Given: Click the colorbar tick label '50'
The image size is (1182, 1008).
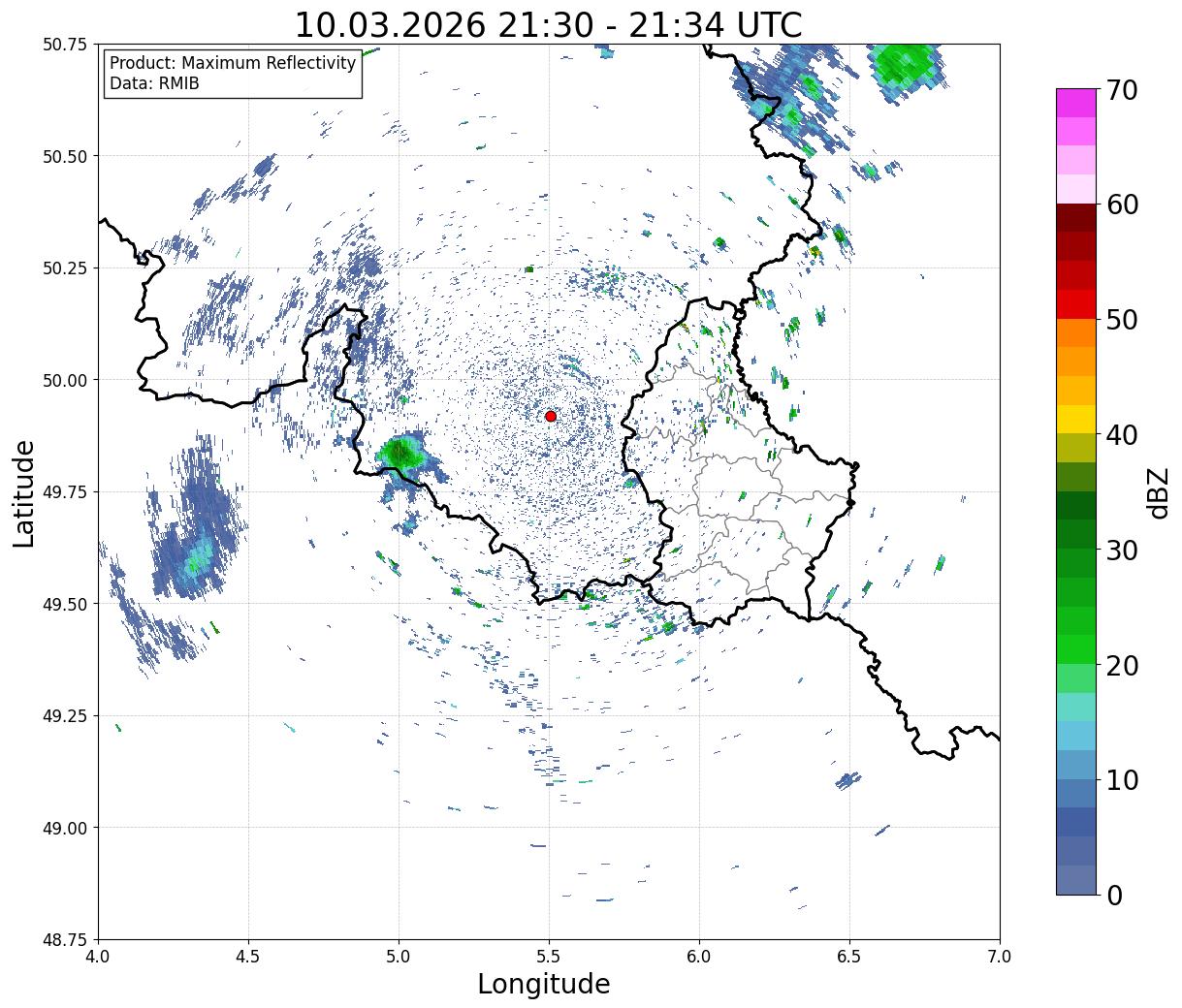Looking at the screenshot, I should pos(1122,320).
